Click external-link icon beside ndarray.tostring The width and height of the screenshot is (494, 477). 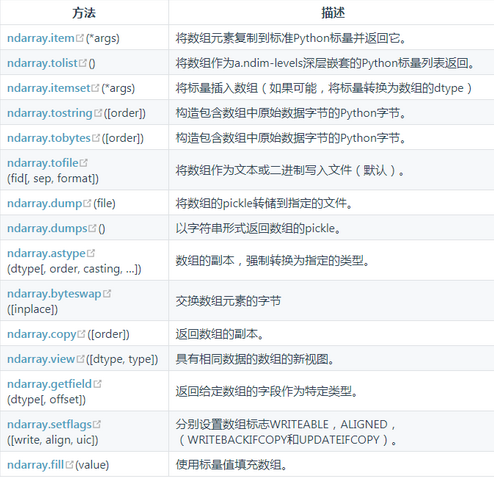[98, 113]
